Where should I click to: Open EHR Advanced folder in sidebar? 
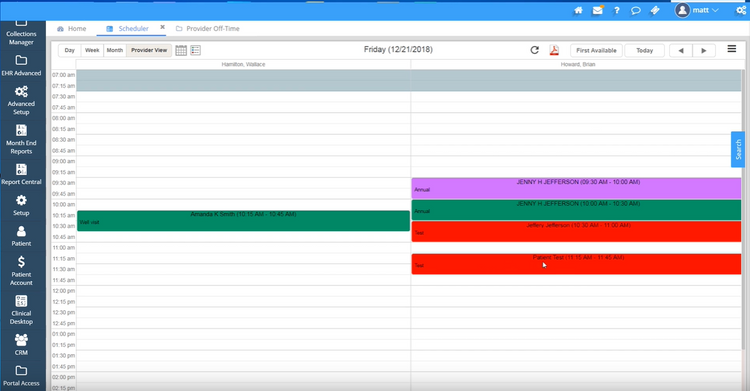(x=21, y=66)
